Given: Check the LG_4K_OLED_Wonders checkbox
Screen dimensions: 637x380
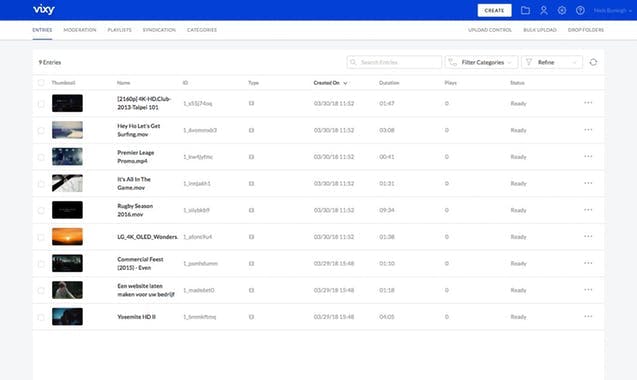Looking at the screenshot, I should coord(41,237).
